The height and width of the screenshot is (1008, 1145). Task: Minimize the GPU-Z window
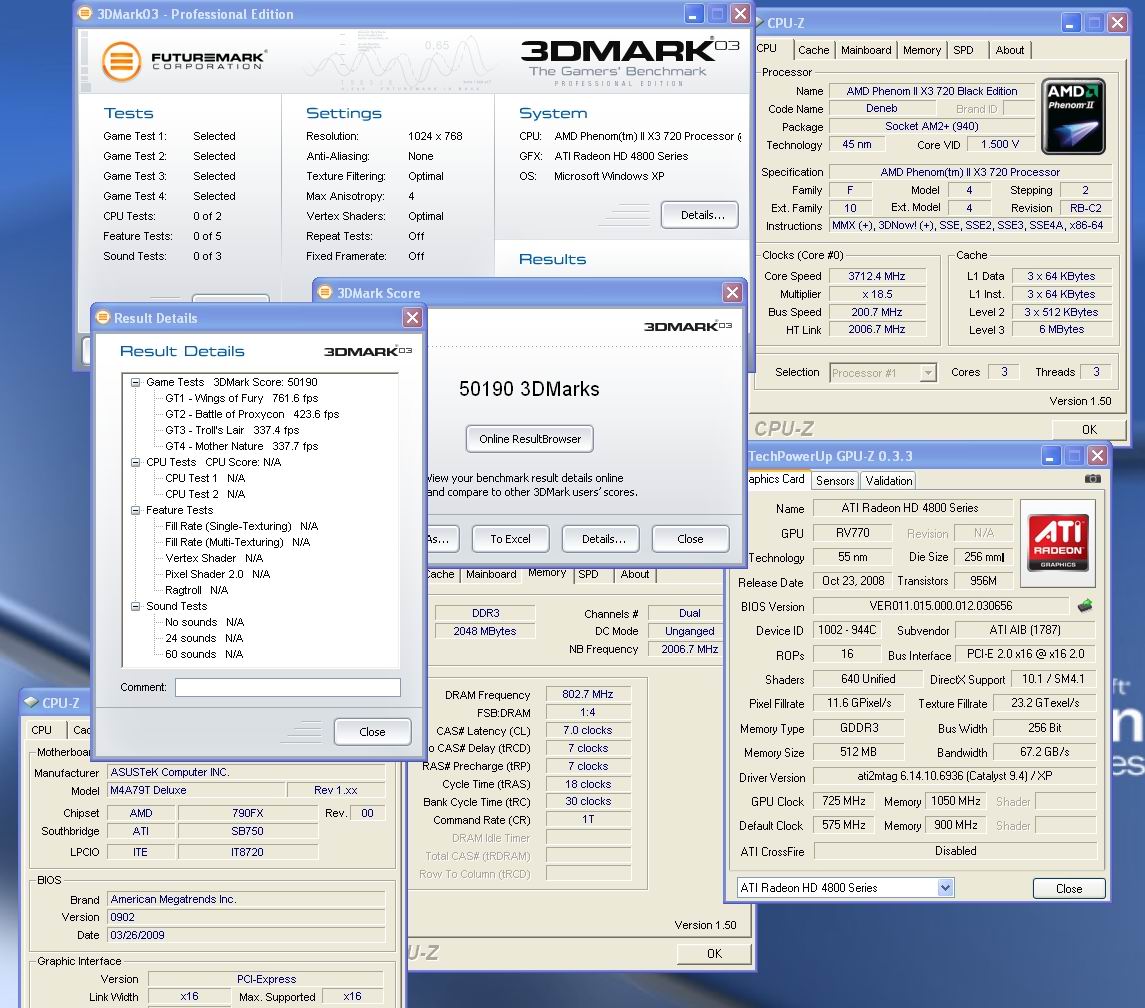(x=1050, y=457)
